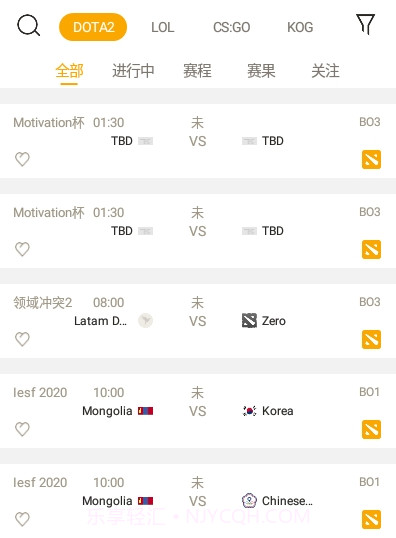Open the 赛程 schedule tab
The height and width of the screenshot is (538, 396).
[197, 71]
